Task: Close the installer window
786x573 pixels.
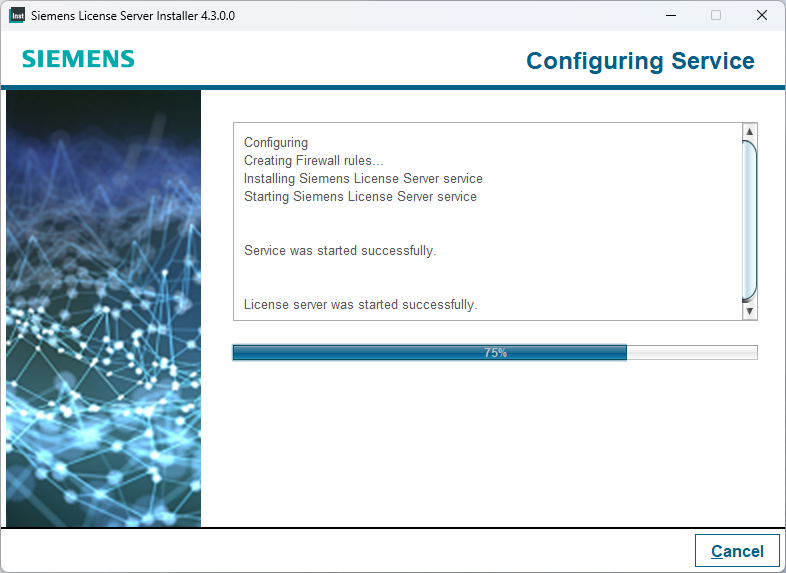Action: 761,16
